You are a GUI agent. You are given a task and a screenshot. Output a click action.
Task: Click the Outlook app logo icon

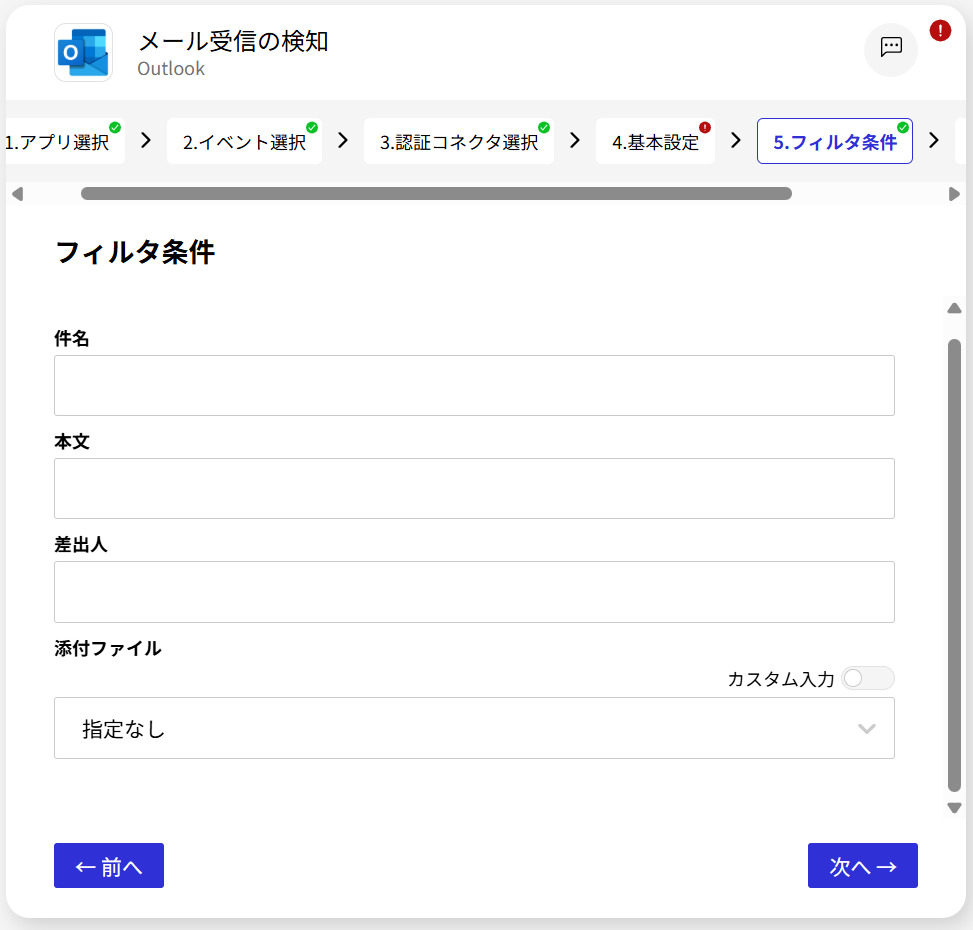(x=83, y=52)
